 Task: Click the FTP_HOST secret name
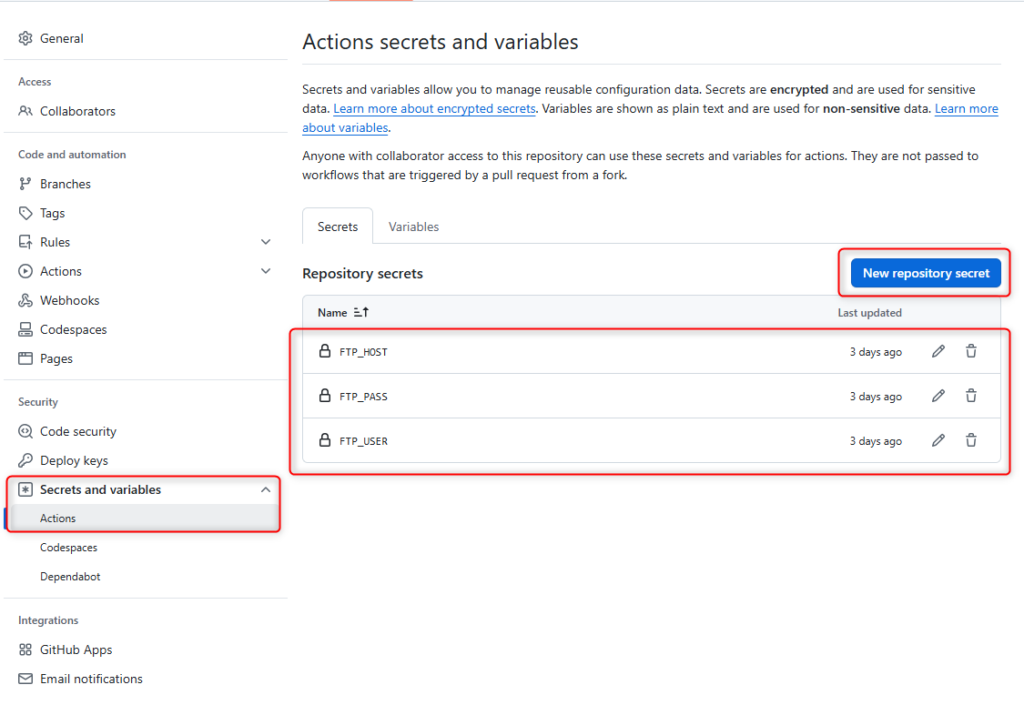coord(363,352)
